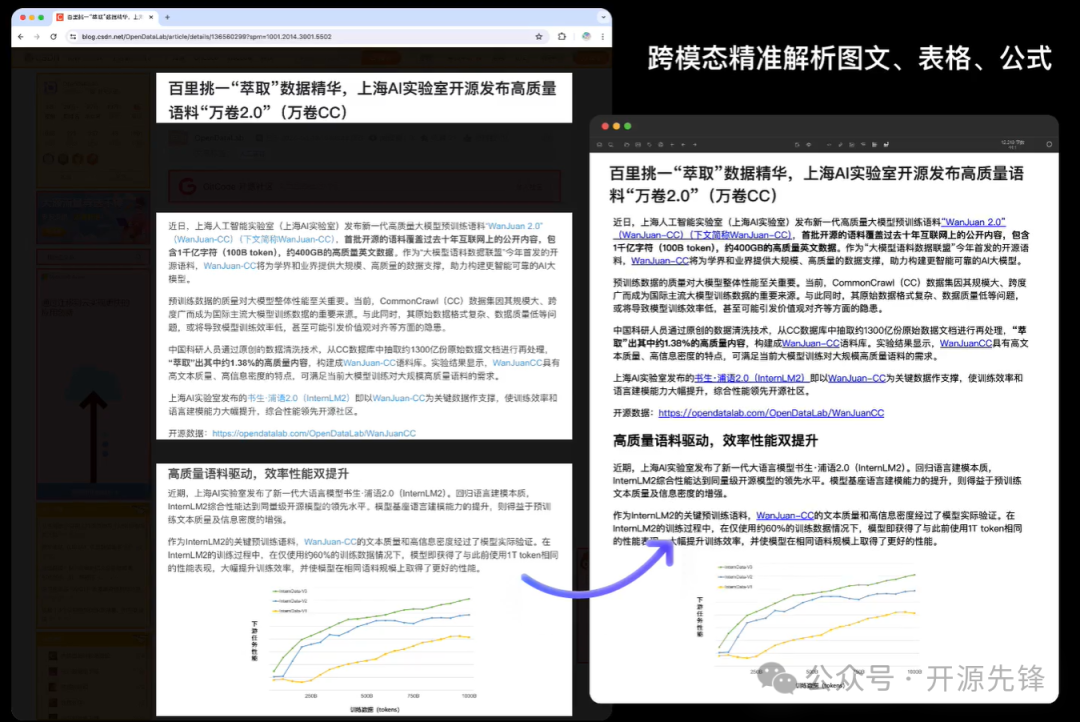
Task: Open the 书生·浦语2.0 (InternLM2) link in the editor window
Action: 751,378
